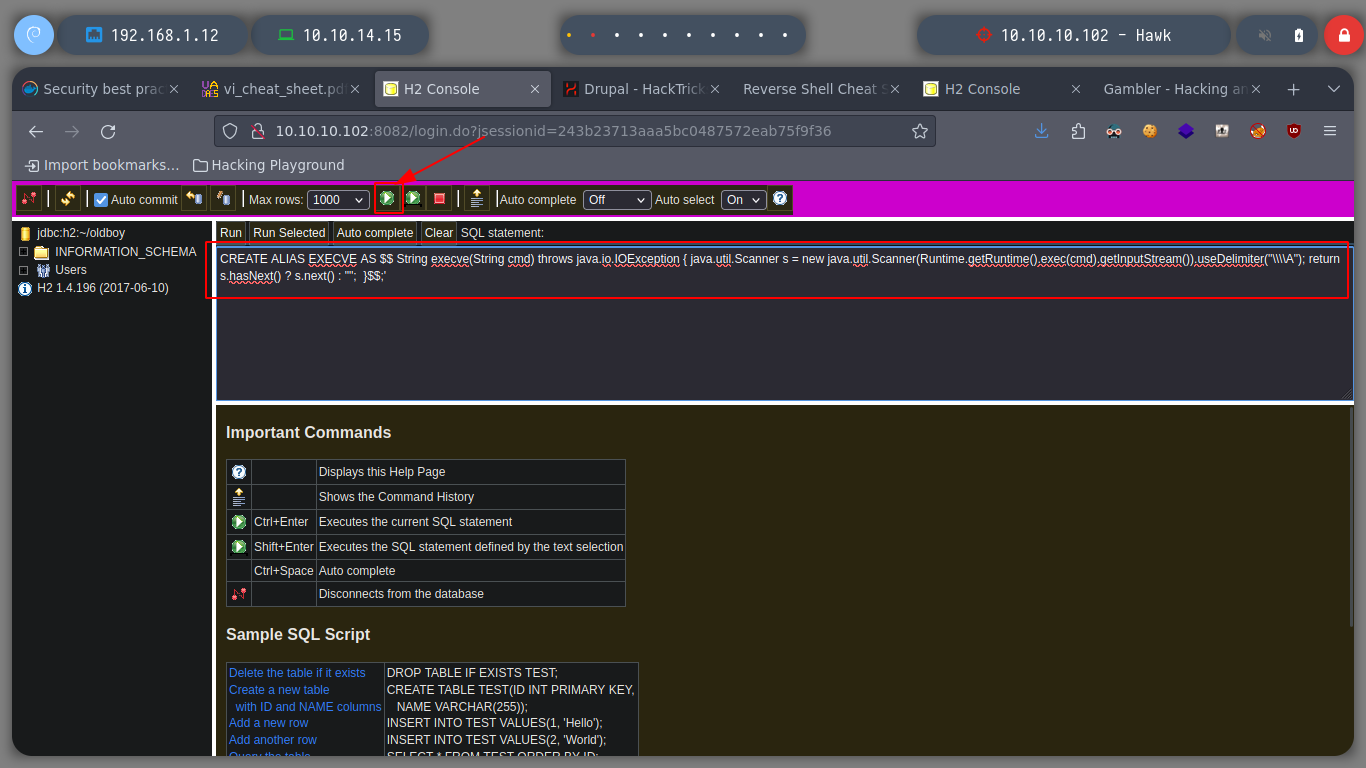The width and height of the screenshot is (1366, 768).
Task: Open the Auto select dropdown set to On
Action: 744,200
